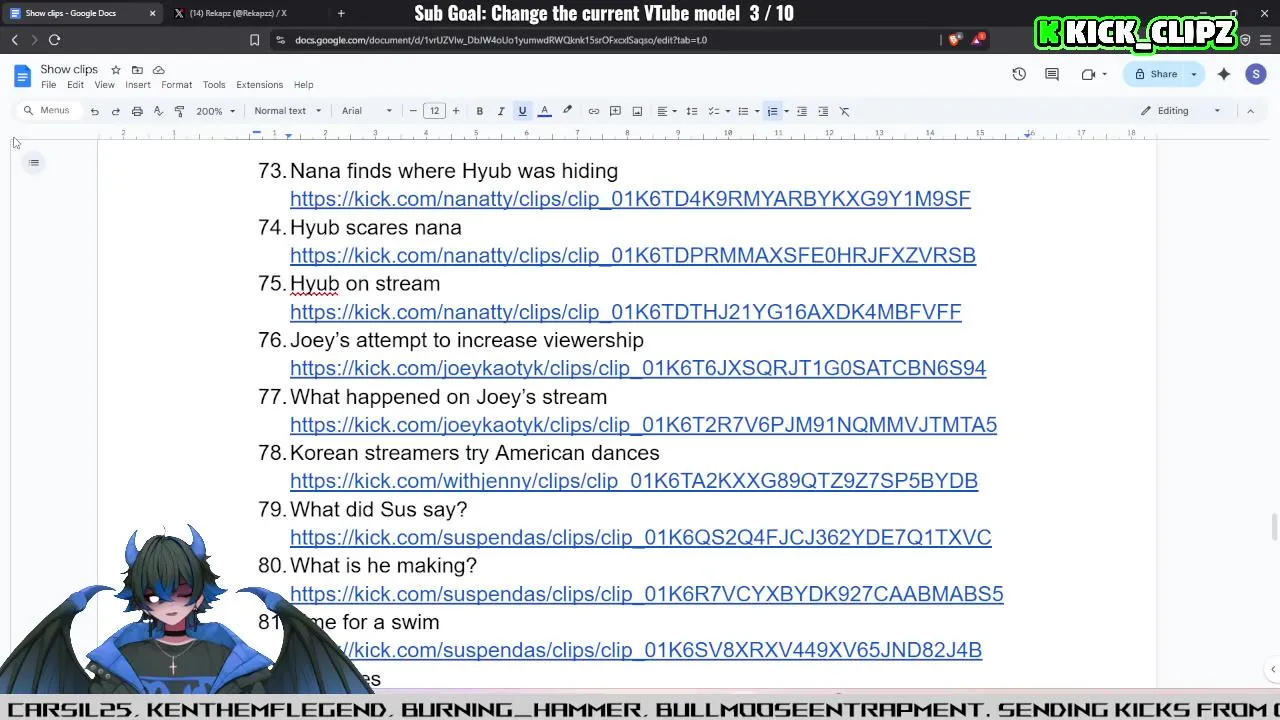Click the Gemini sparkle icon
Viewport: 1280px width, 720px height.
coord(1224,74)
